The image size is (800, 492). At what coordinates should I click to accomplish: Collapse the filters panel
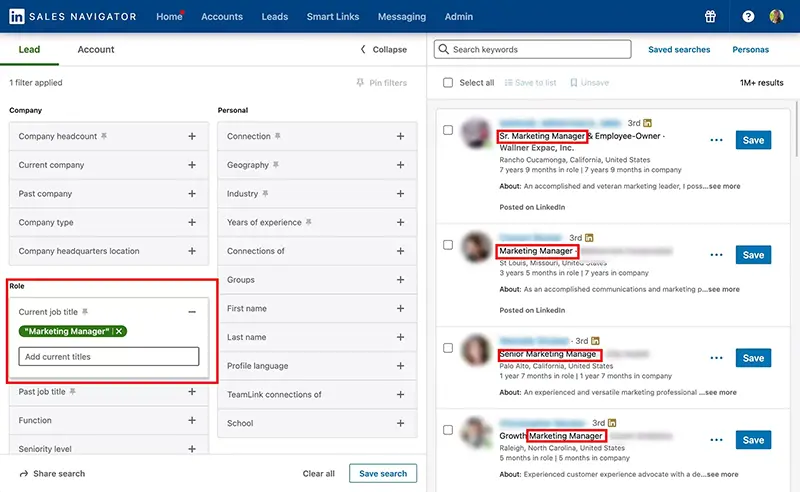[x=384, y=50]
